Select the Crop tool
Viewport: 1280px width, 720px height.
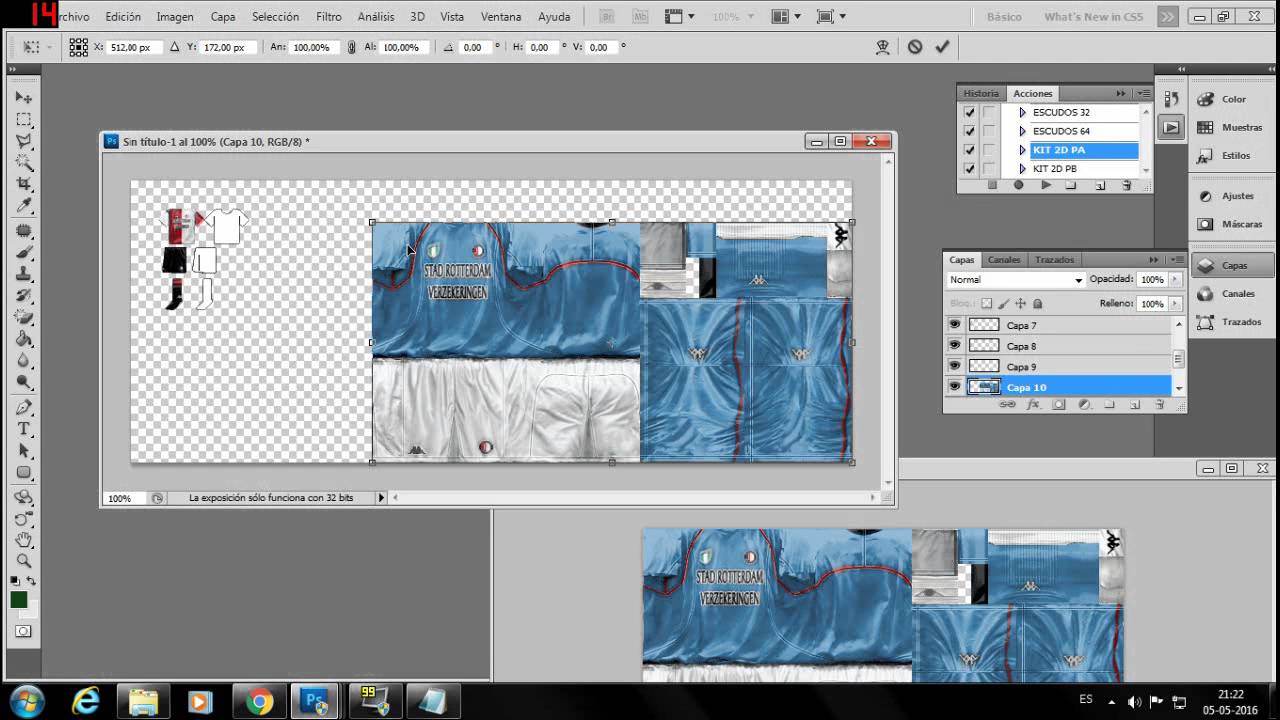pyautogui.click(x=24, y=185)
